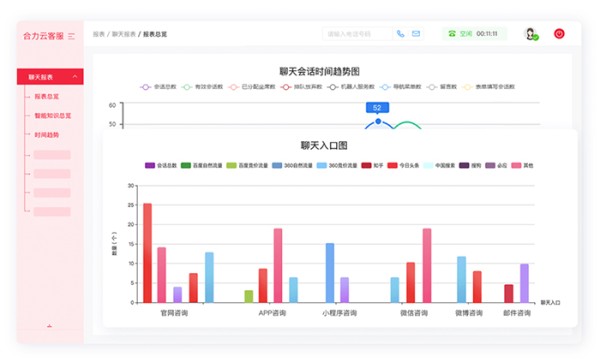
Task: Toggle pink 其他 legend swatch
Action: (x=517, y=165)
